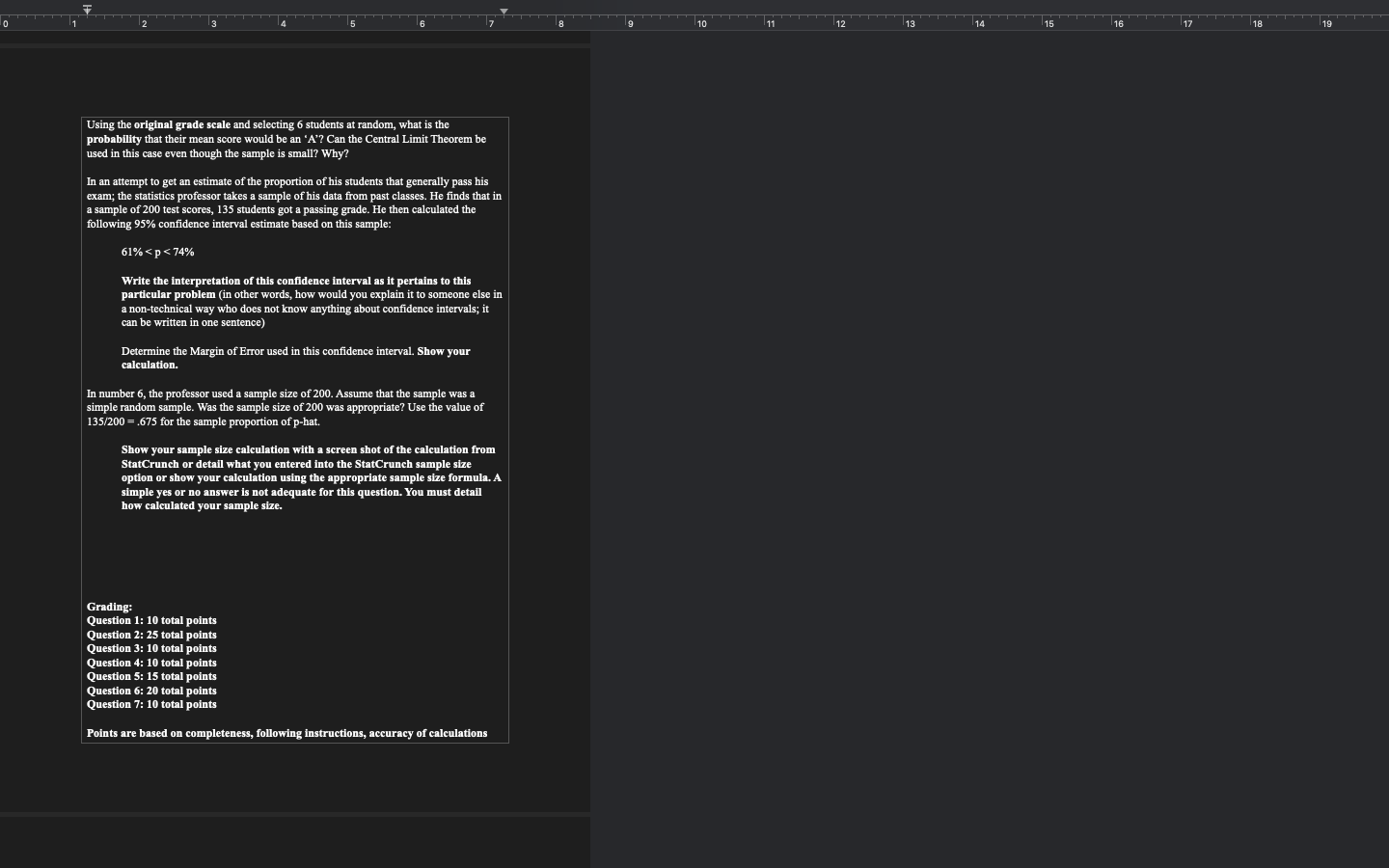Click the gray area right of the page
This screenshot has width=1389, height=868.
[x=965, y=434]
